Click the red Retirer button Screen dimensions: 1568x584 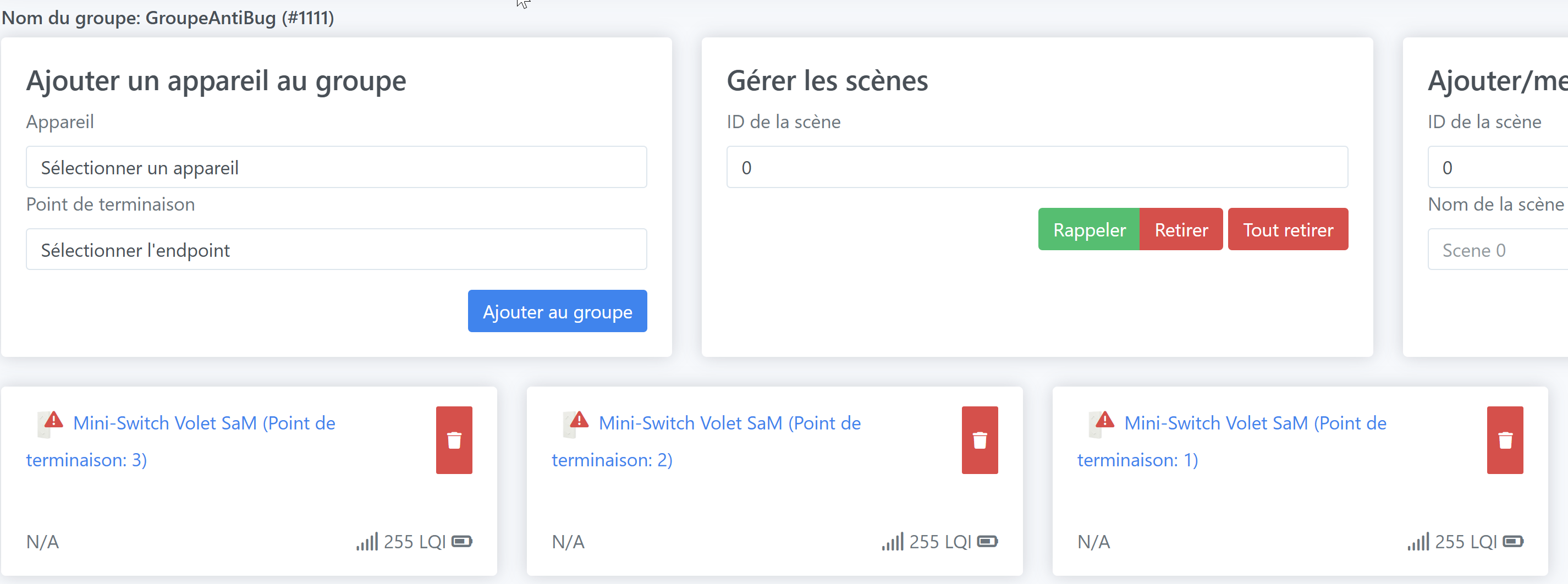click(x=1181, y=229)
